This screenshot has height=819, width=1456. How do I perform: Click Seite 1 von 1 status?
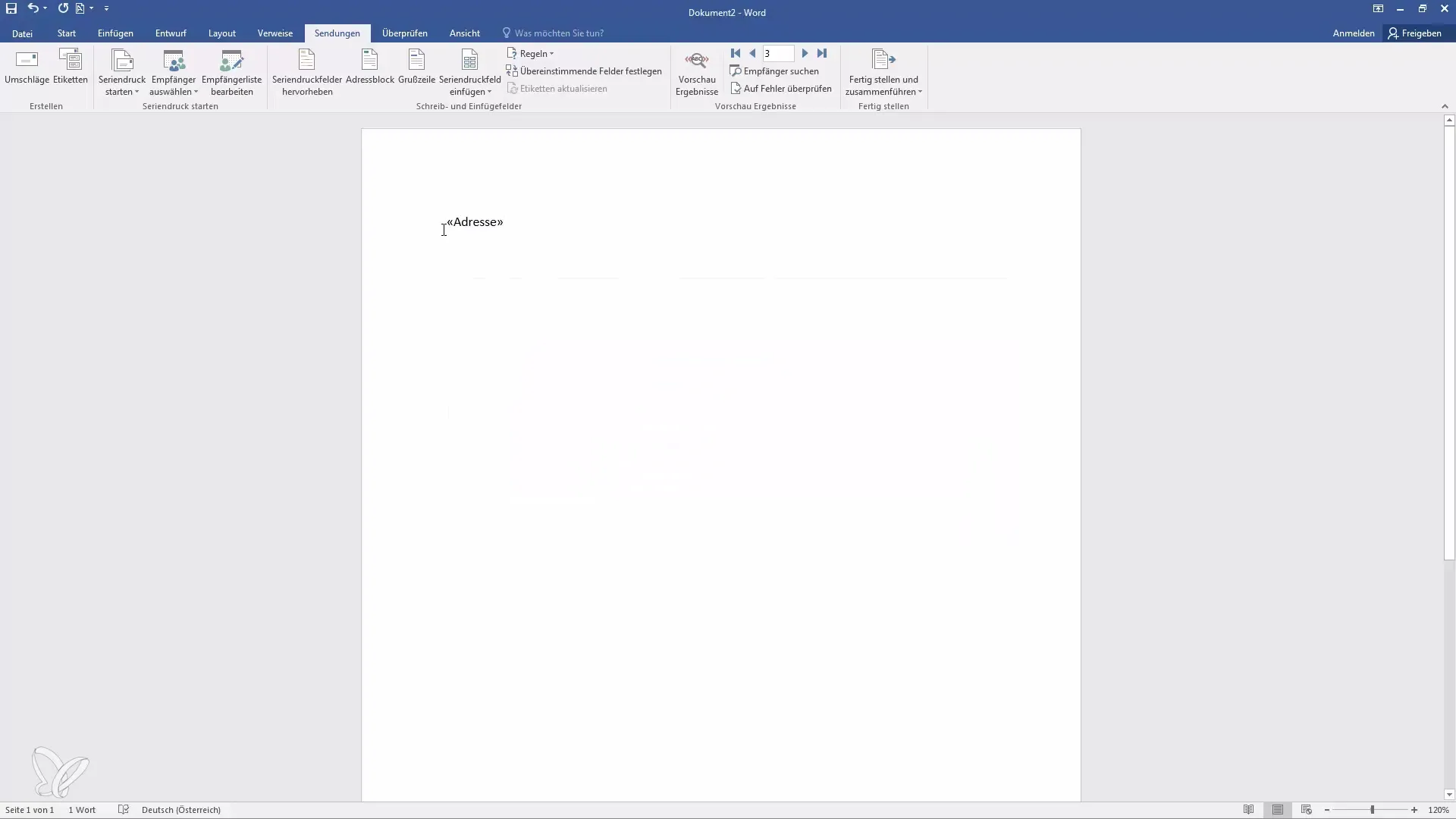coord(30,810)
